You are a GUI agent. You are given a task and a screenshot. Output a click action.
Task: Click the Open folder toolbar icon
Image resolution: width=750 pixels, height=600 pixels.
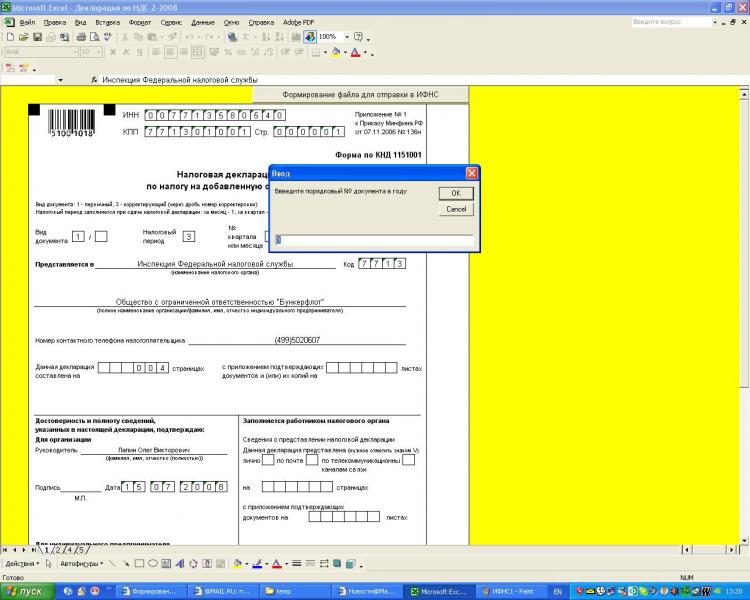coord(23,37)
